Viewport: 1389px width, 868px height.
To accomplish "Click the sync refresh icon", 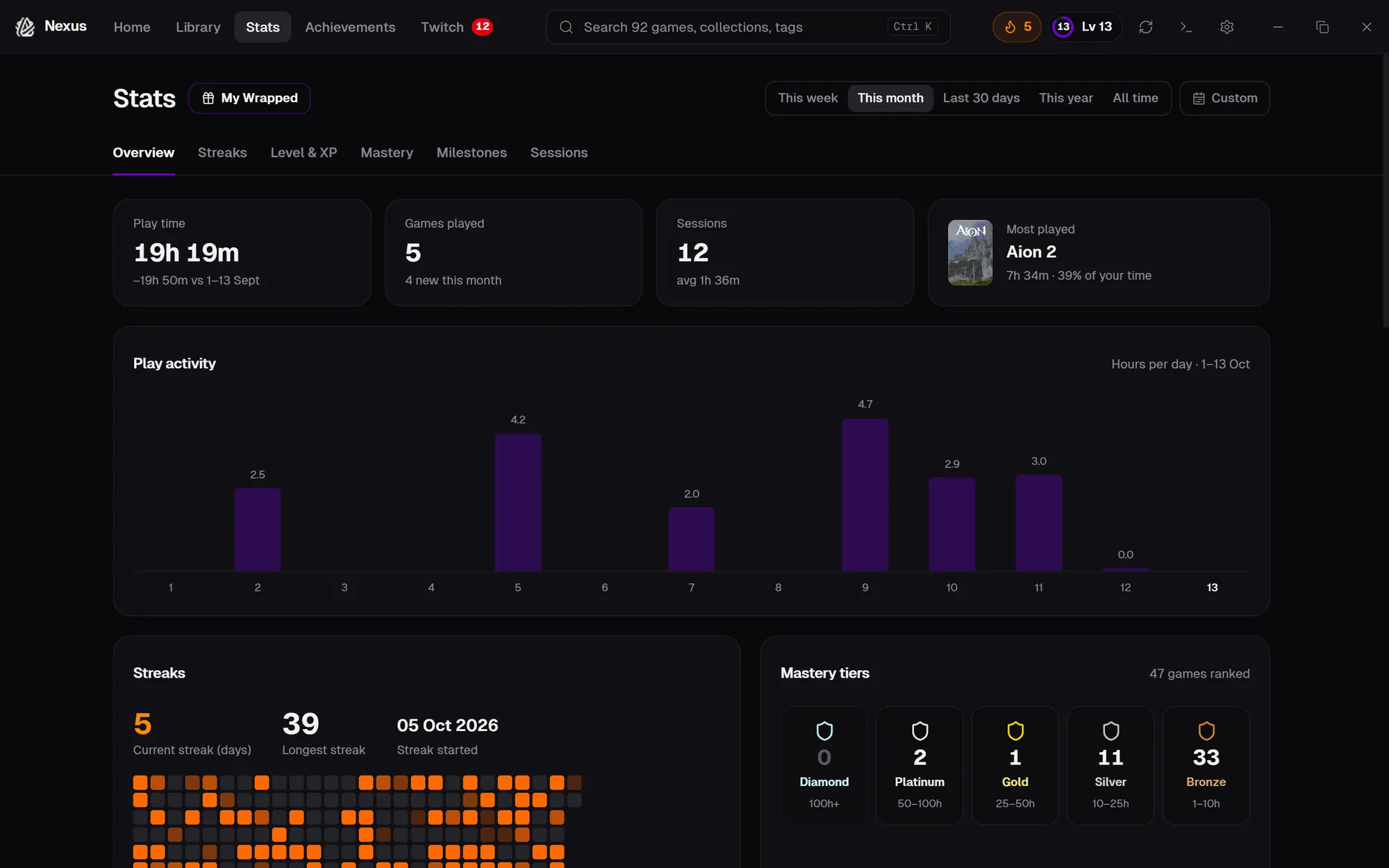I will 1146,27.
